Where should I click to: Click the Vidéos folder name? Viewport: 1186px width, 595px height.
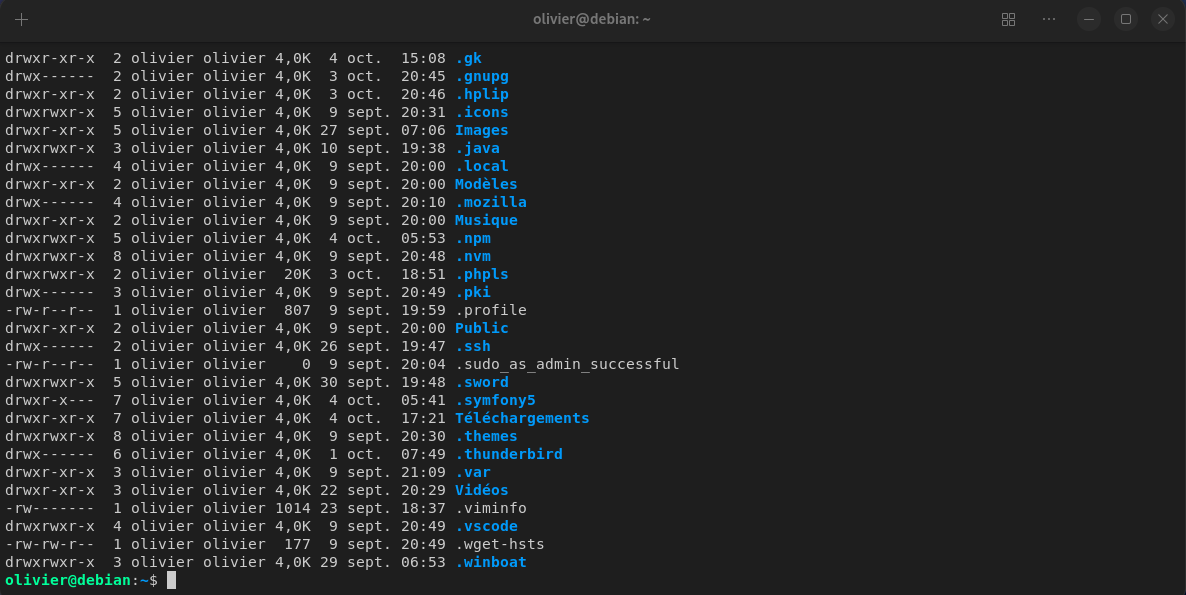tap(481, 490)
